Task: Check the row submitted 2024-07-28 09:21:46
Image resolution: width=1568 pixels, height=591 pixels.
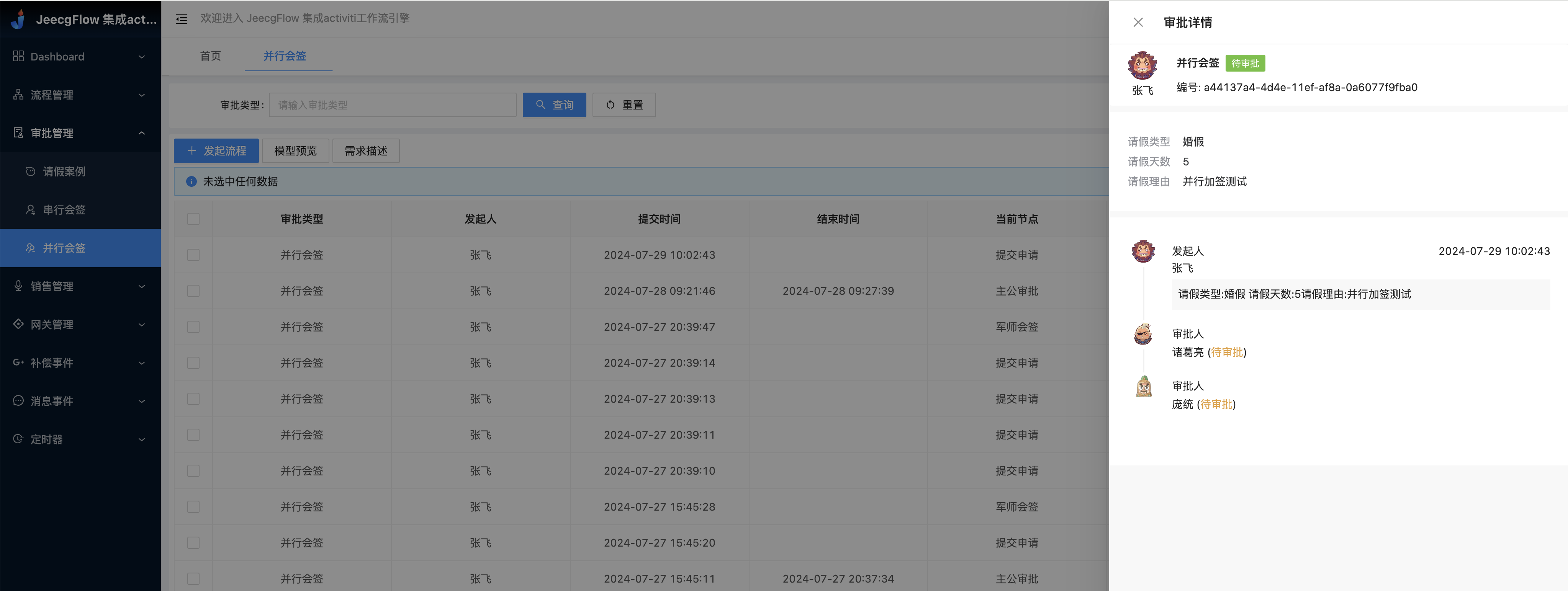Action: [193, 291]
